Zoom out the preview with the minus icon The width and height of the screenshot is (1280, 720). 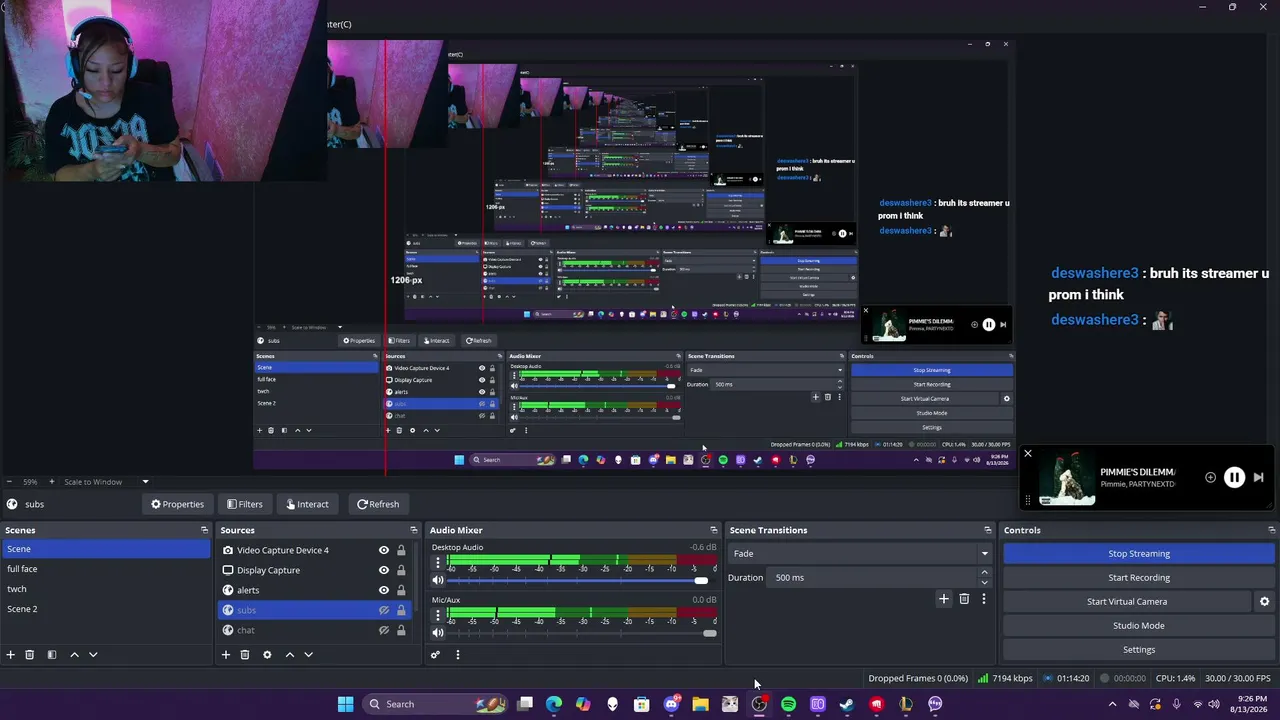9,482
